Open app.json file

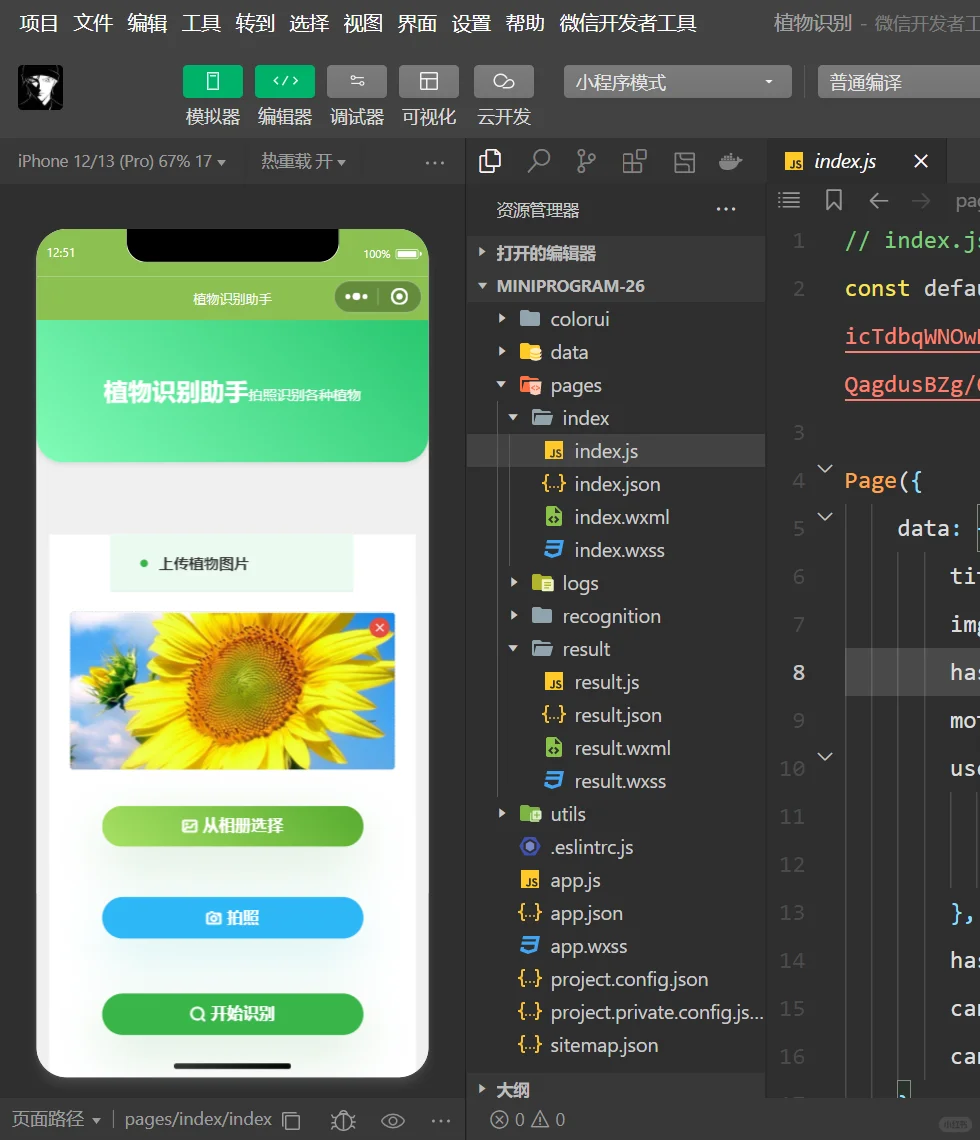[x=616, y=913]
